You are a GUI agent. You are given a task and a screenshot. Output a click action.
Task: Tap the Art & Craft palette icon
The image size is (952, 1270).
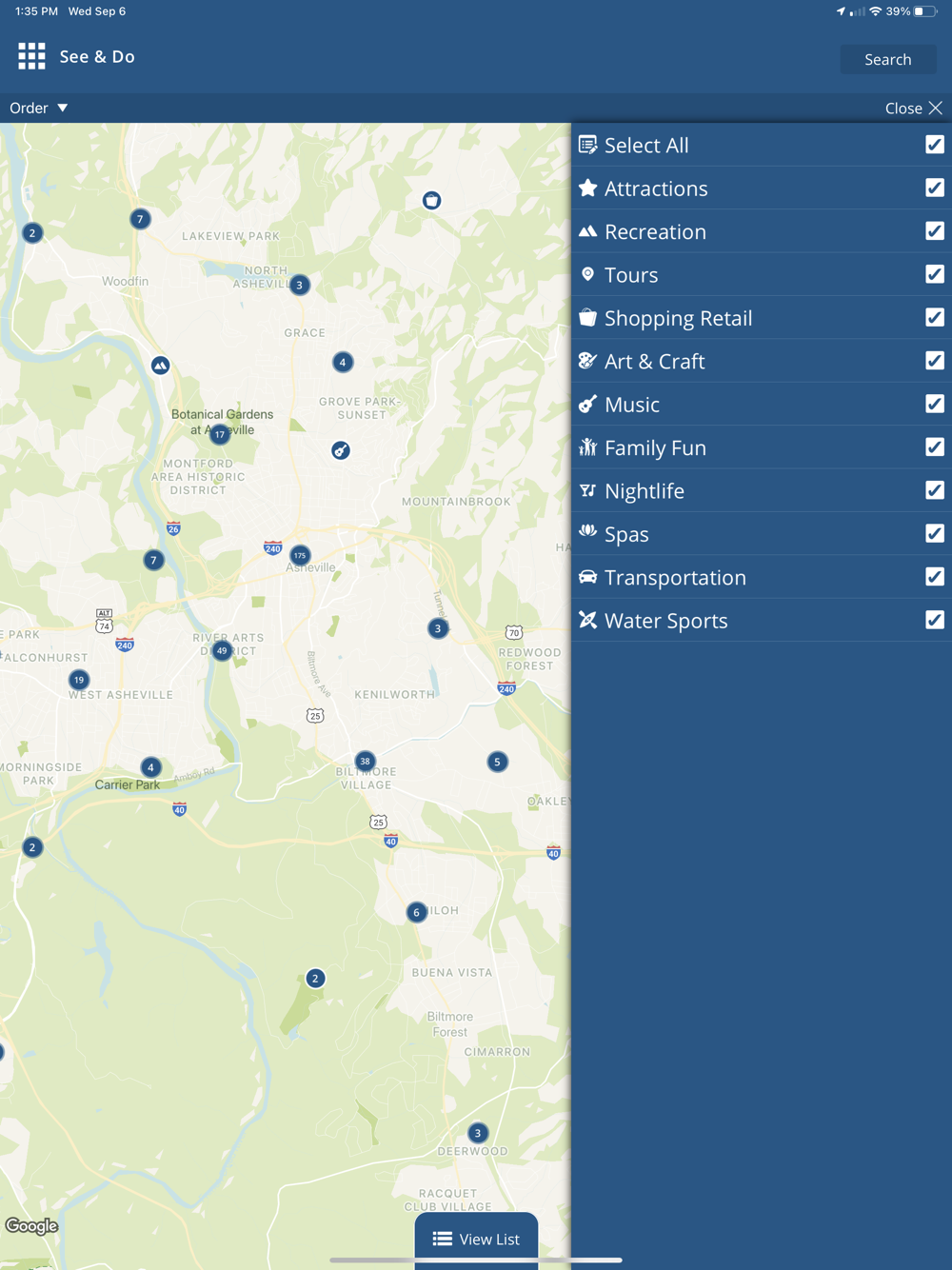(588, 361)
